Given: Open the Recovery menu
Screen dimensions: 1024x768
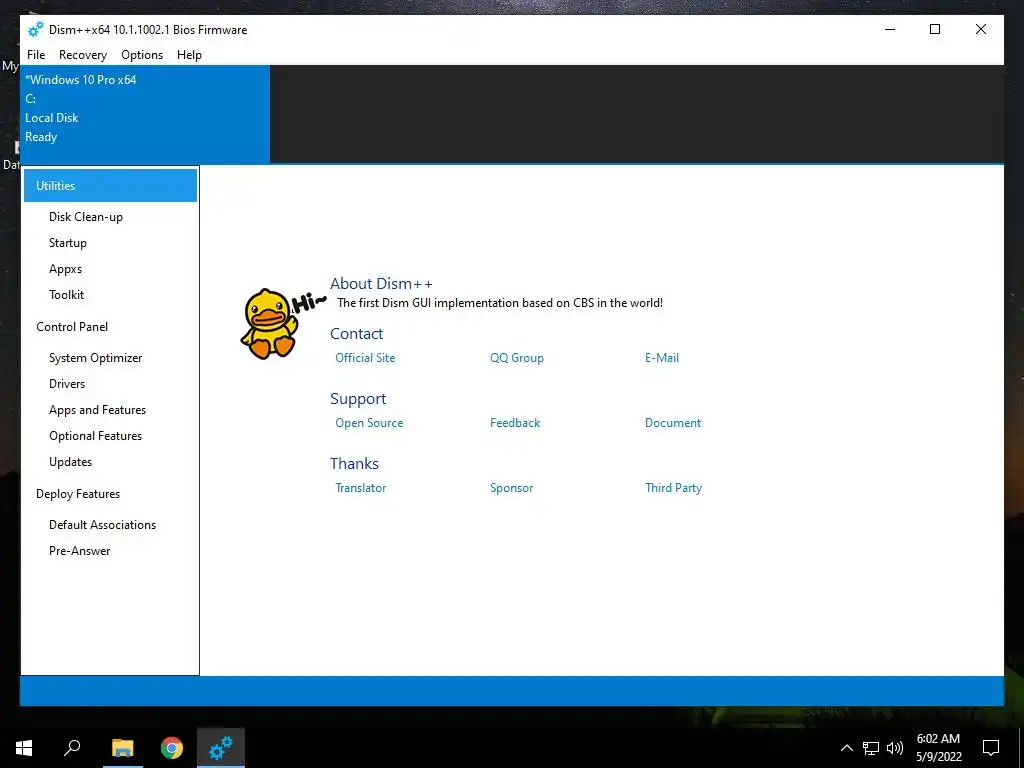Looking at the screenshot, I should pos(83,55).
